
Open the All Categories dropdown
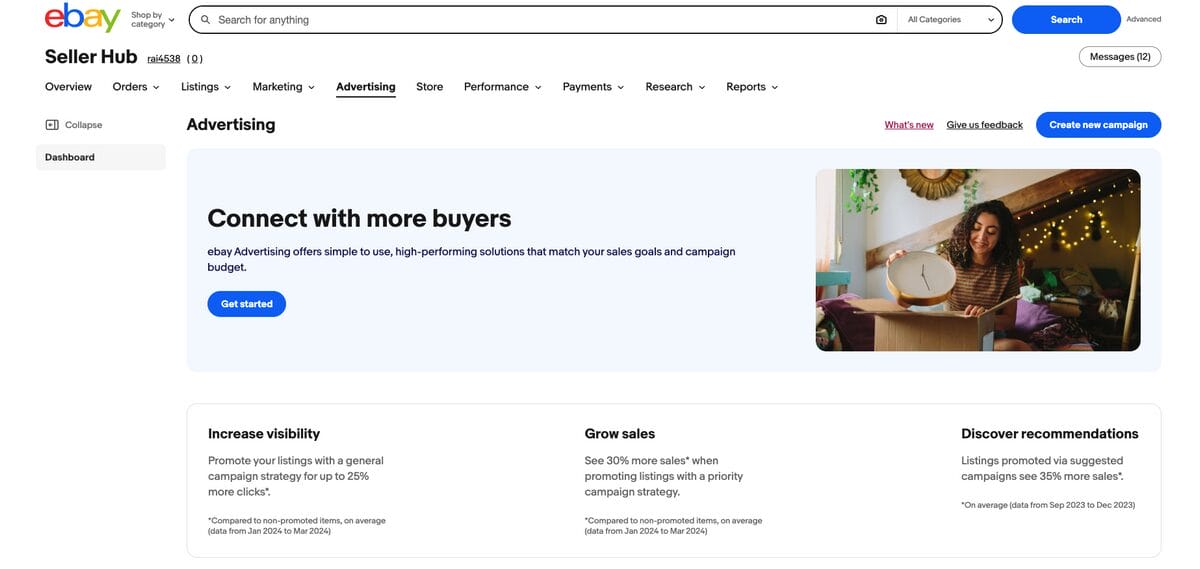click(949, 20)
